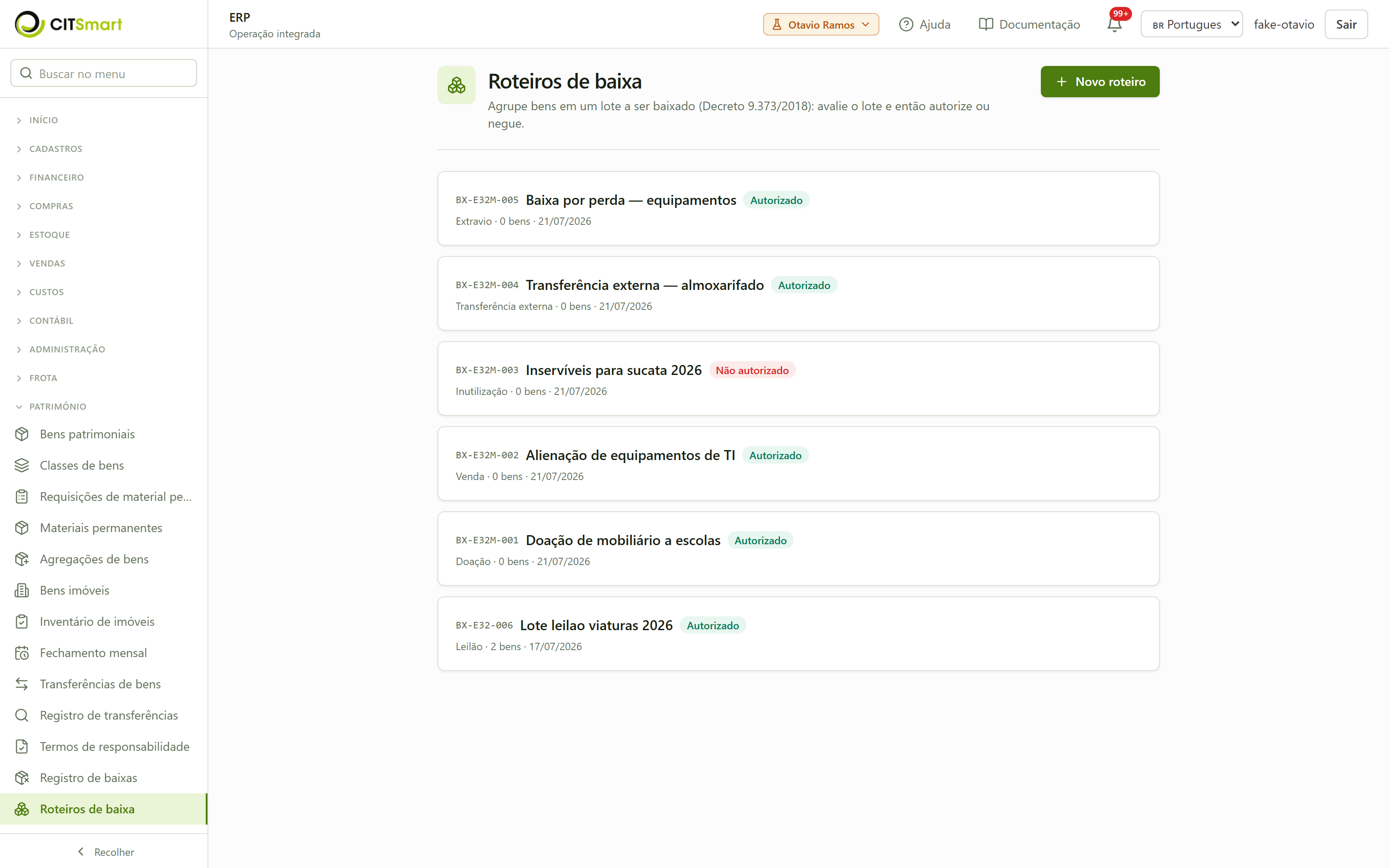The height and width of the screenshot is (868, 1389).
Task: Click the Bens imóveis building icon
Action: click(x=22, y=590)
